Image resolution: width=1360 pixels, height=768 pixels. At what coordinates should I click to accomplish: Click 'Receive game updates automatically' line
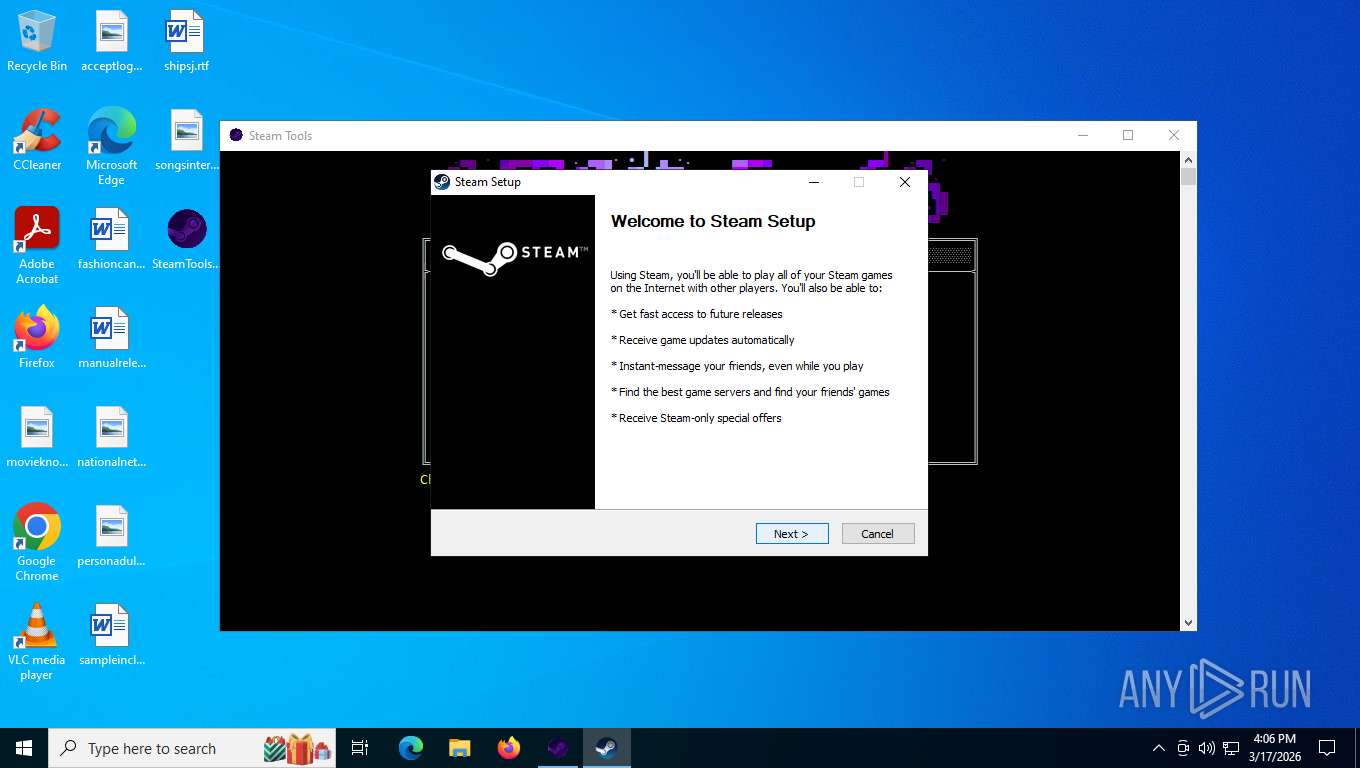tap(703, 340)
